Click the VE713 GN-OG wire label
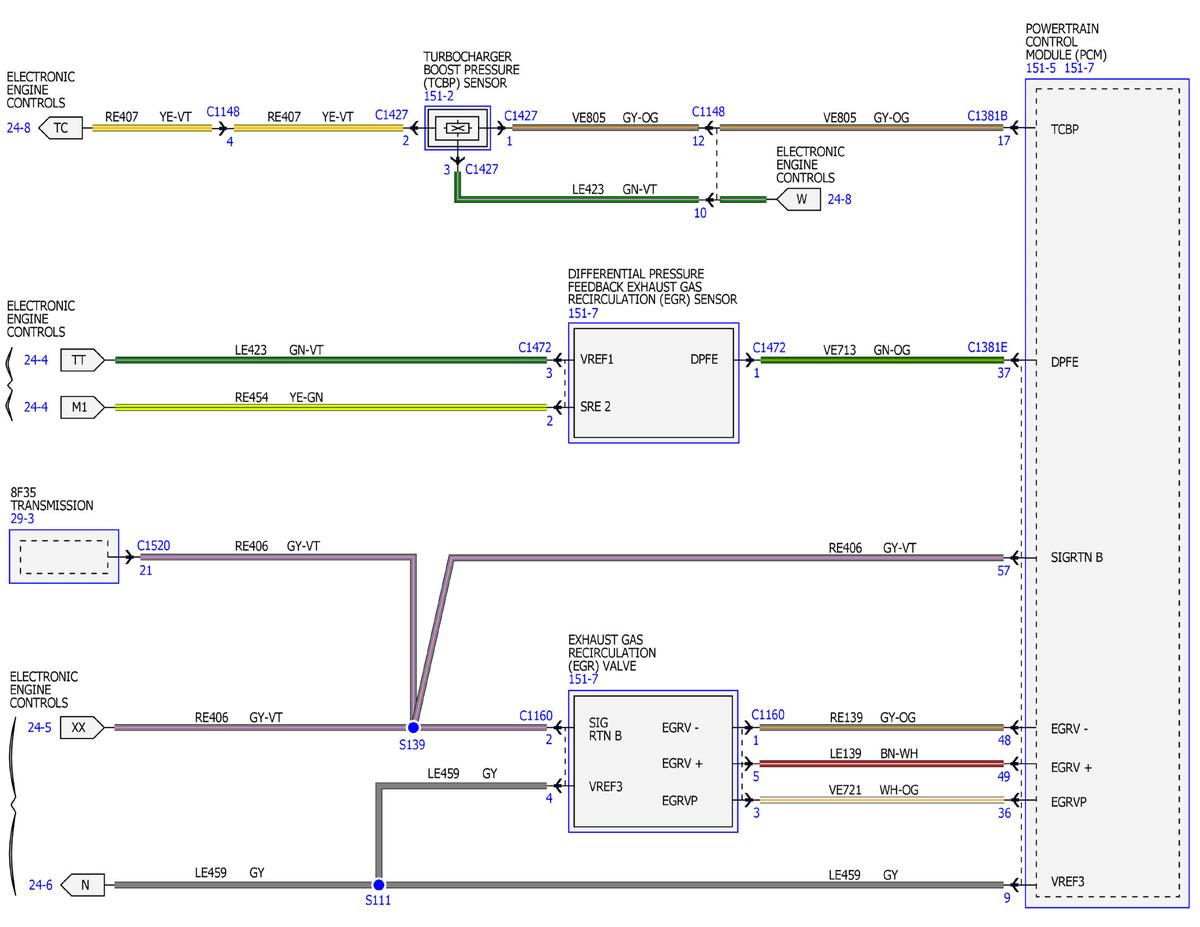1200x927 pixels. tap(866, 350)
